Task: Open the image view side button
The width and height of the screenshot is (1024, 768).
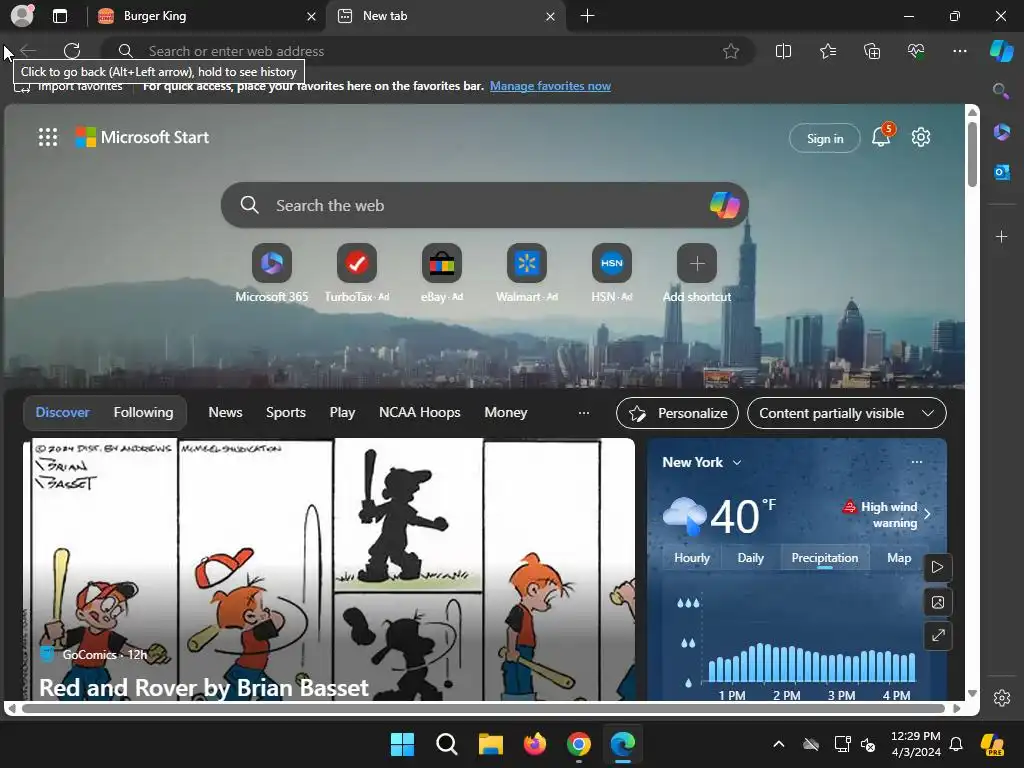Action: 938,602
